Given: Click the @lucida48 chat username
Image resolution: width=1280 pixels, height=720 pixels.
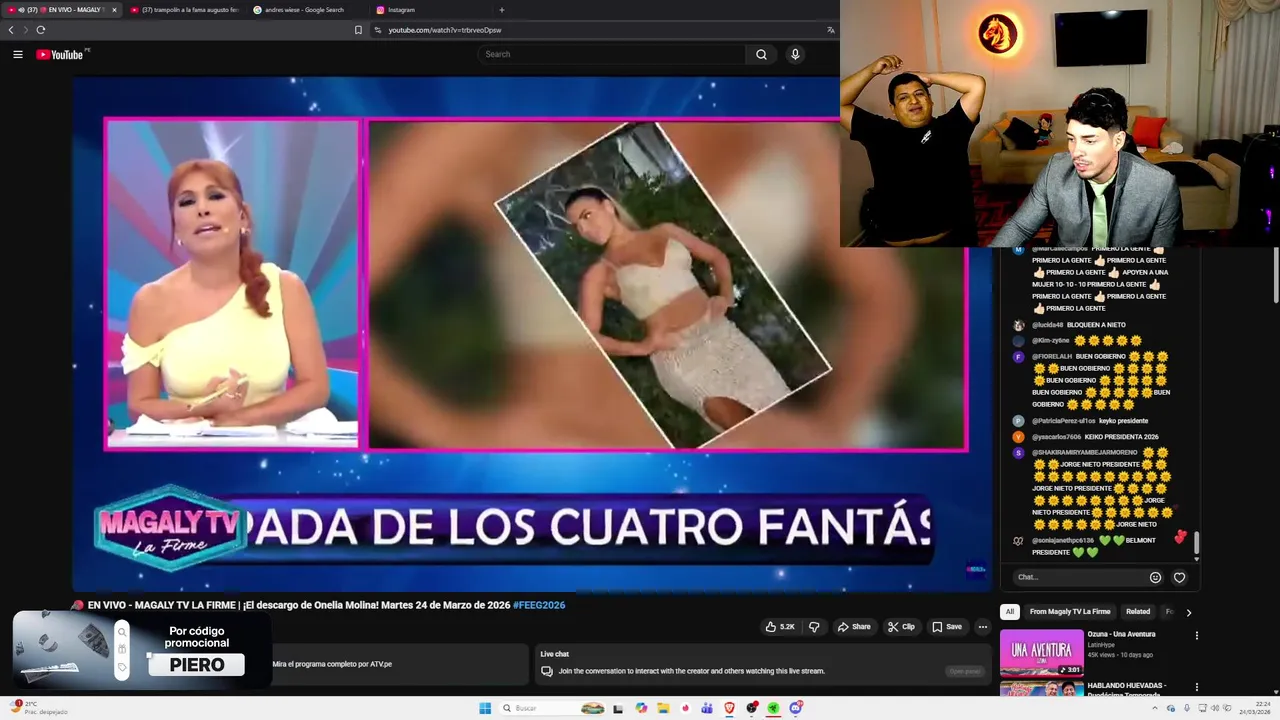Looking at the screenshot, I should pyautogui.click(x=1050, y=325).
